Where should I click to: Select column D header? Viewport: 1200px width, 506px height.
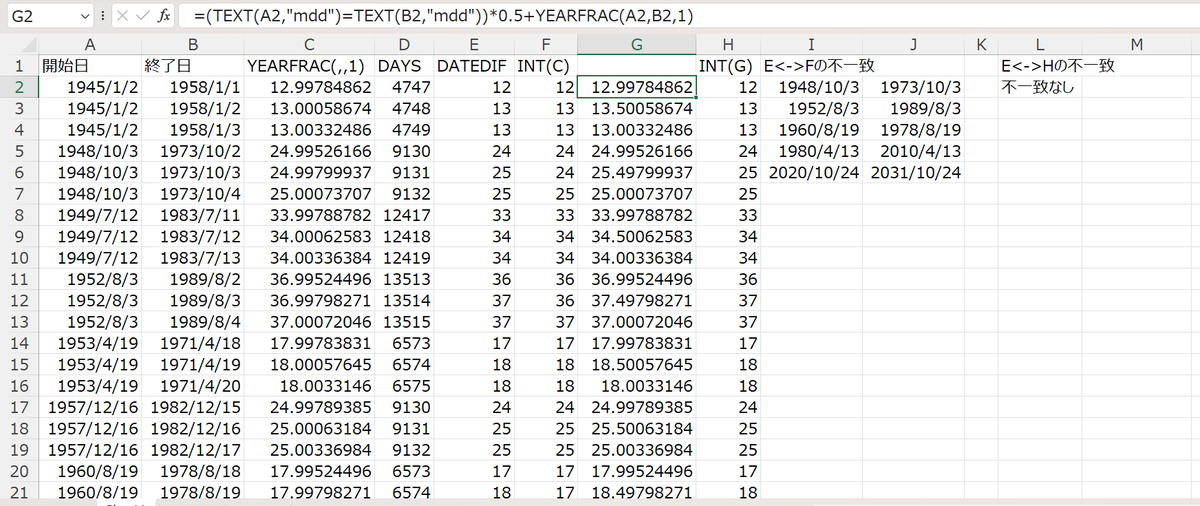click(405, 43)
